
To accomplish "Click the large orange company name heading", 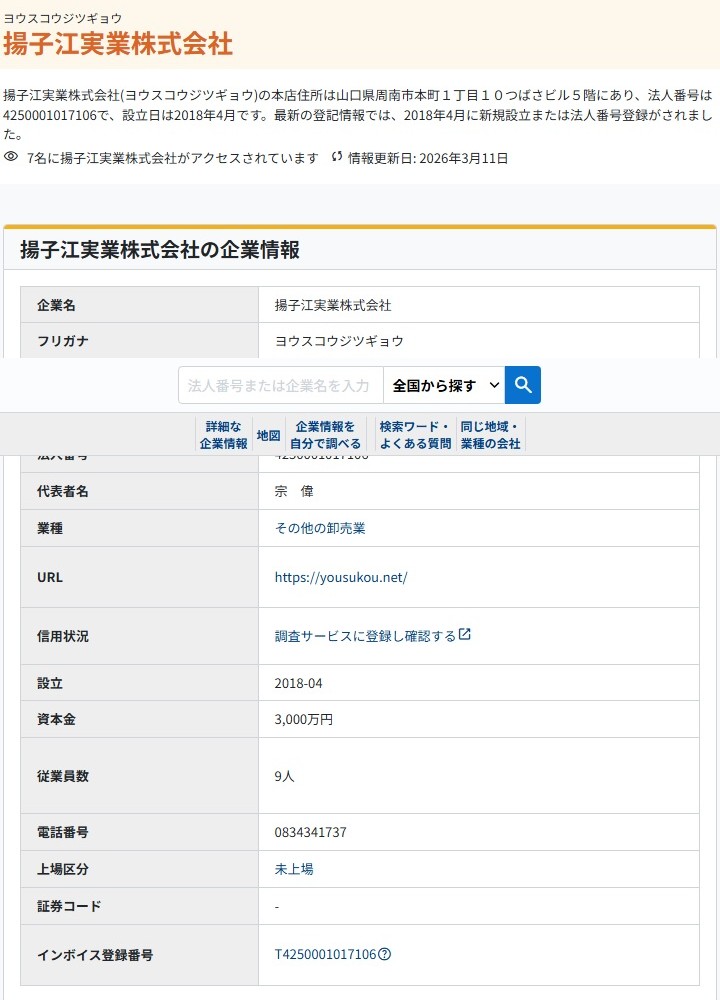I will [118, 44].
